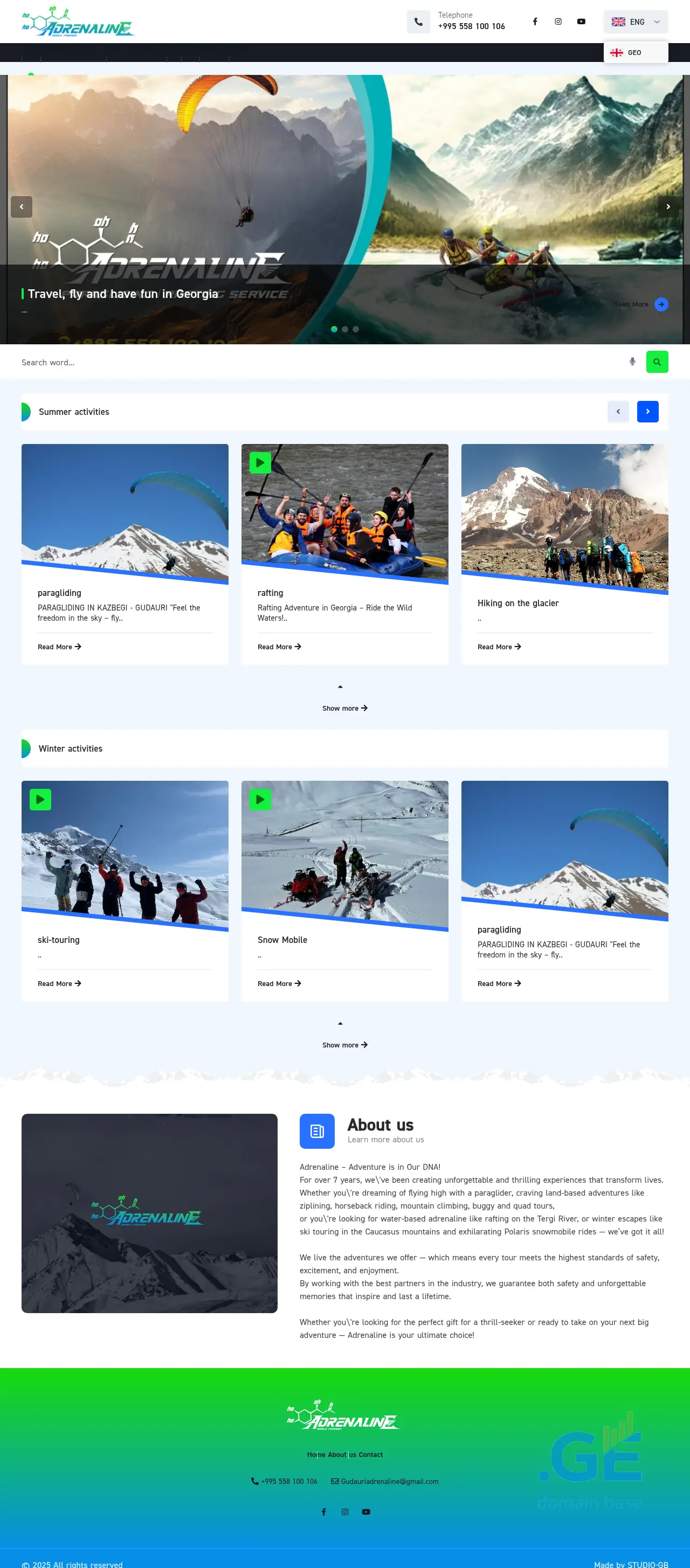Click the microphone voice search icon
Viewport: 690px width, 1568px height.
pyautogui.click(x=632, y=362)
